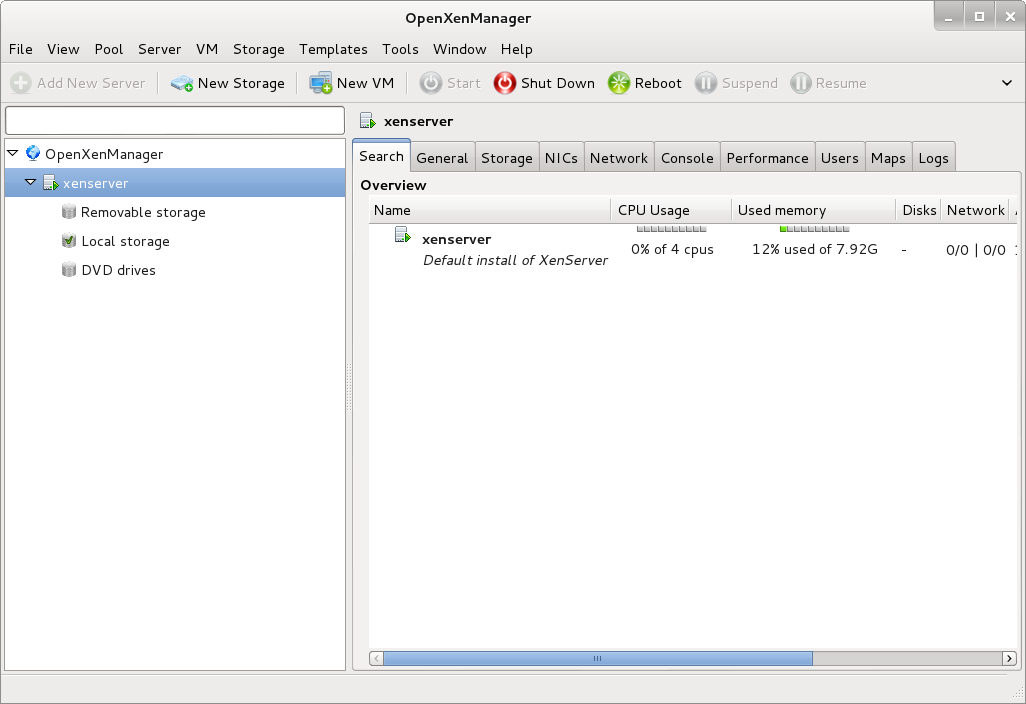Select the DVD drives icon in tree
Viewport: 1026px width, 704px height.
pos(69,270)
